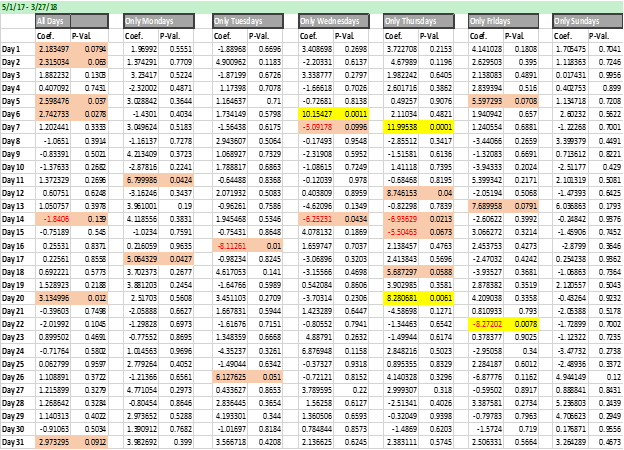Select the Thursday coefficient 5.687297
The width and height of the screenshot is (624, 450).
click(x=401, y=272)
